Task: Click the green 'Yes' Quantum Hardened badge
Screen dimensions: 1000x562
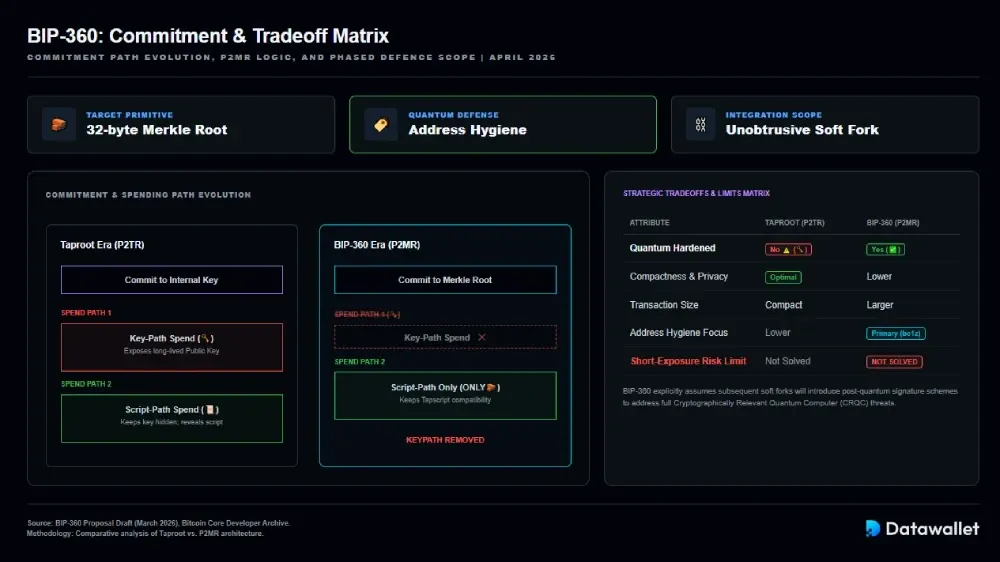Action: click(x=885, y=249)
